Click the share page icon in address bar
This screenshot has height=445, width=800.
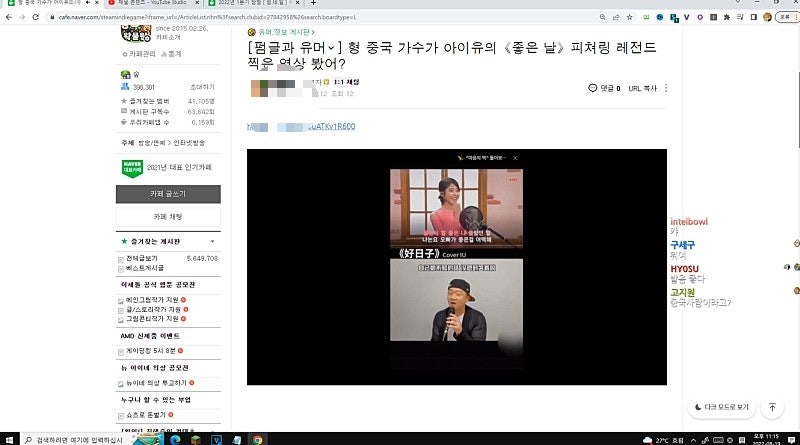coord(616,17)
